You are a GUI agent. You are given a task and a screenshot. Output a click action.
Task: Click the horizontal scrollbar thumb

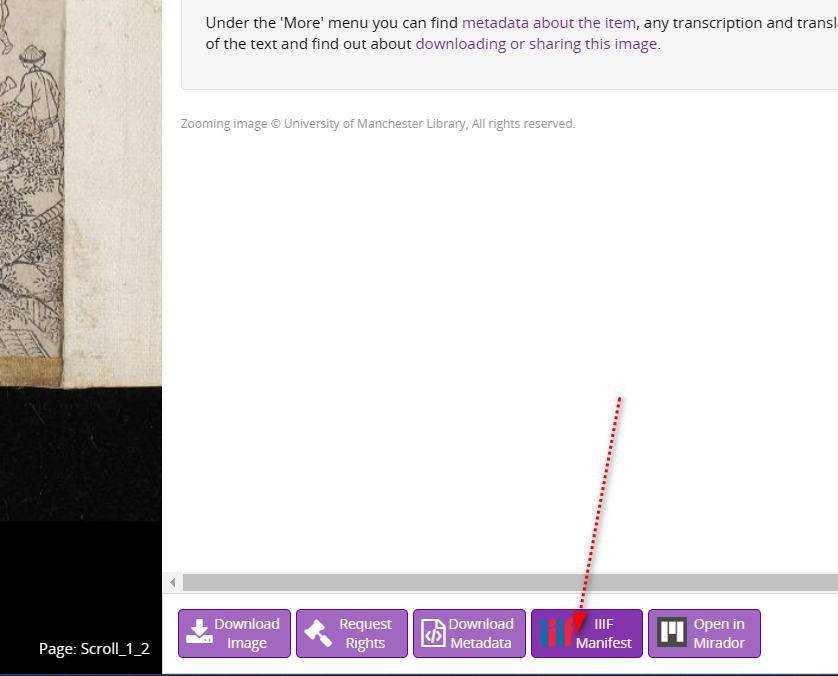coord(500,582)
